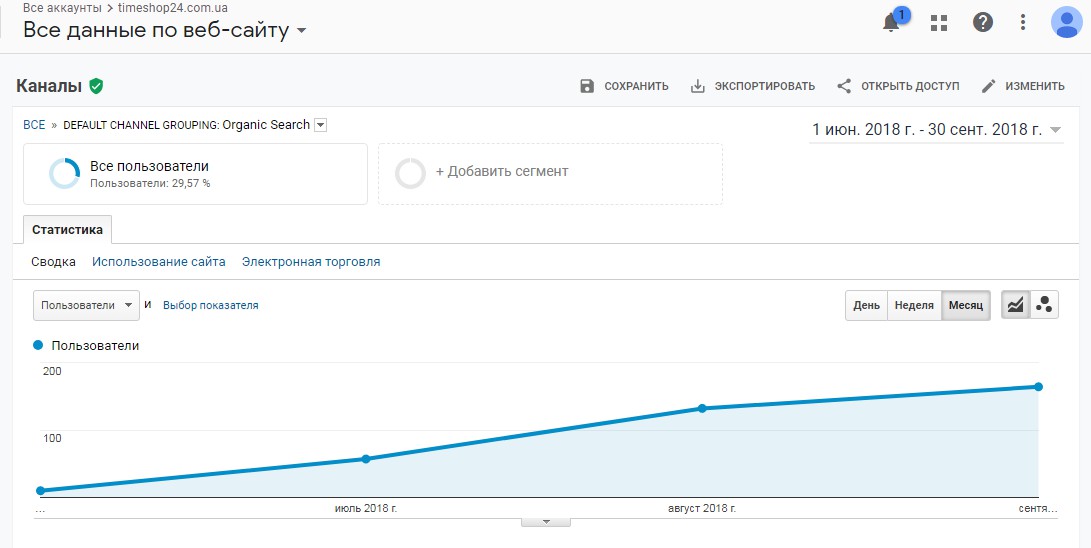
Task: Click the август 2018 data point
Action: click(702, 408)
